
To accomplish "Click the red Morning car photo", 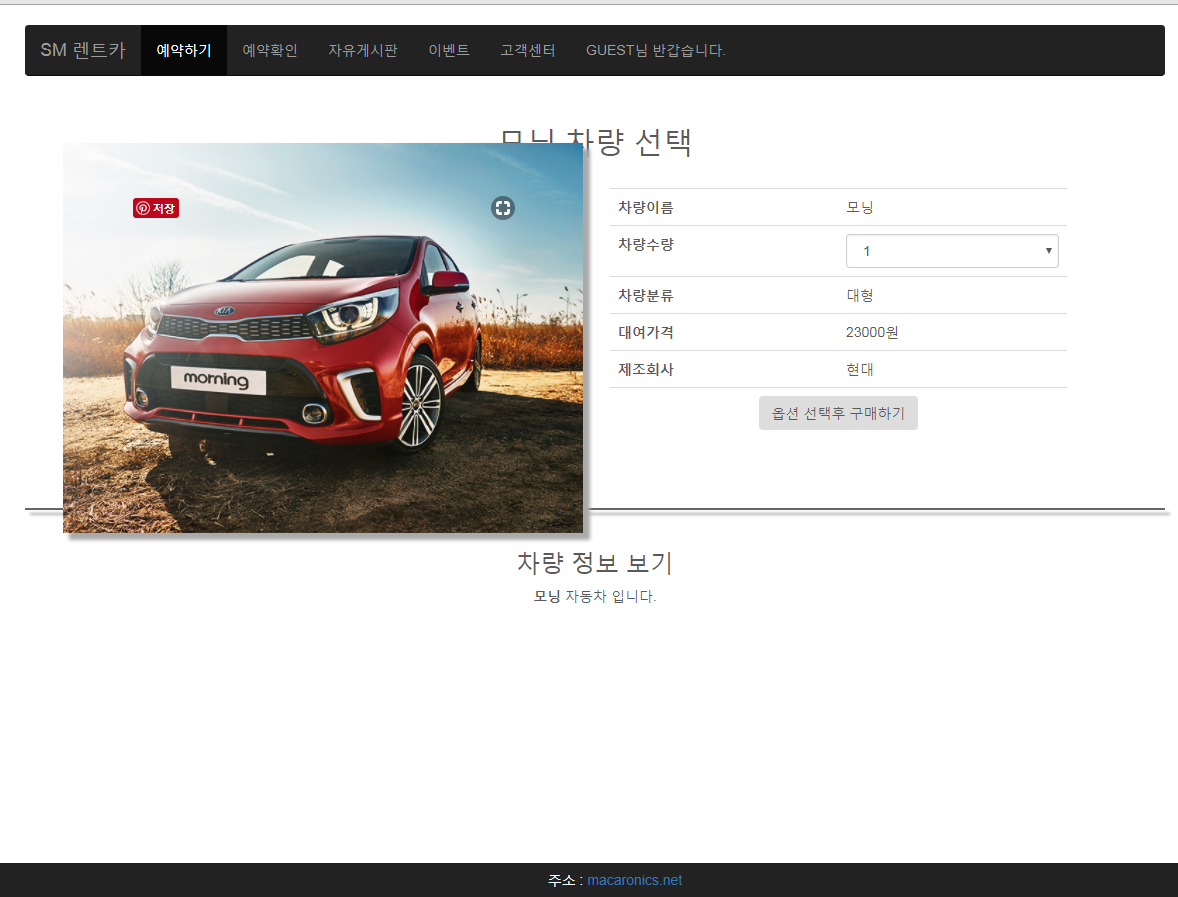I will [323, 338].
